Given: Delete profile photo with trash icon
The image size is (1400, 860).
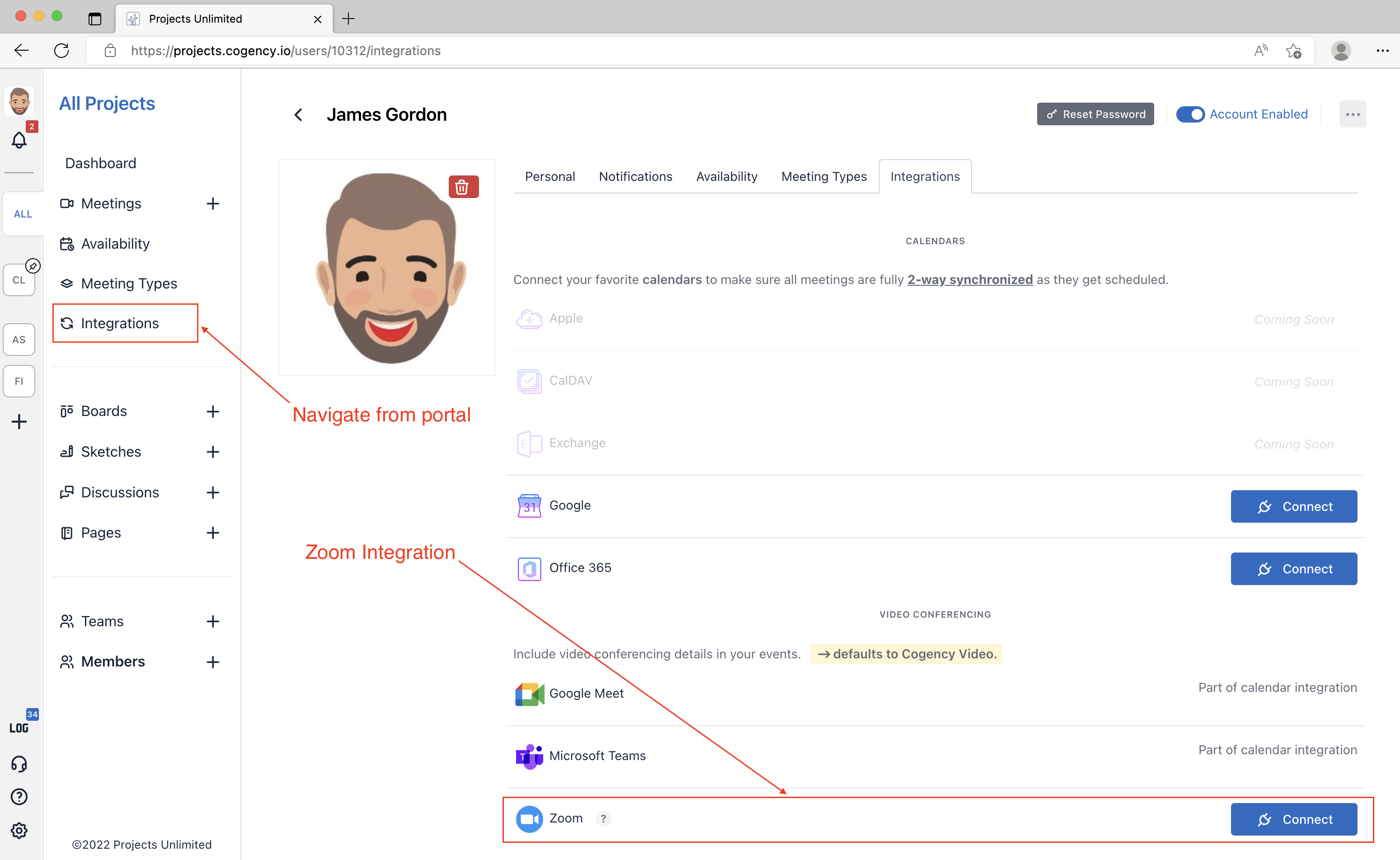Looking at the screenshot, I should click(463, 187).
